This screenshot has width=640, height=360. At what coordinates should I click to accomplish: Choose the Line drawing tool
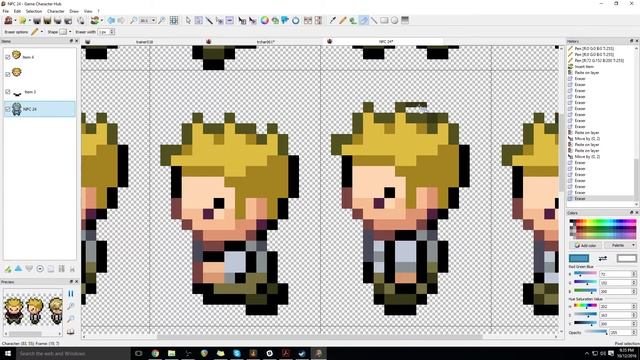(x=374, y=20)
